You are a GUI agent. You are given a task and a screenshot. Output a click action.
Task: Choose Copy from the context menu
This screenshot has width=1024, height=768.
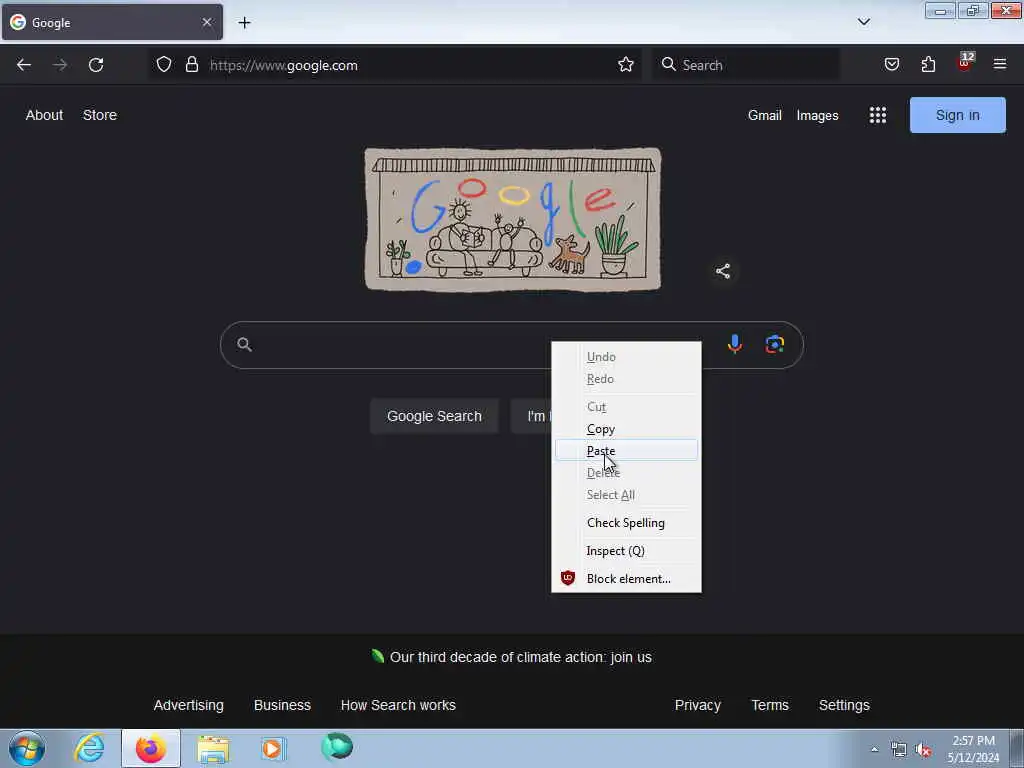point(626,429)
